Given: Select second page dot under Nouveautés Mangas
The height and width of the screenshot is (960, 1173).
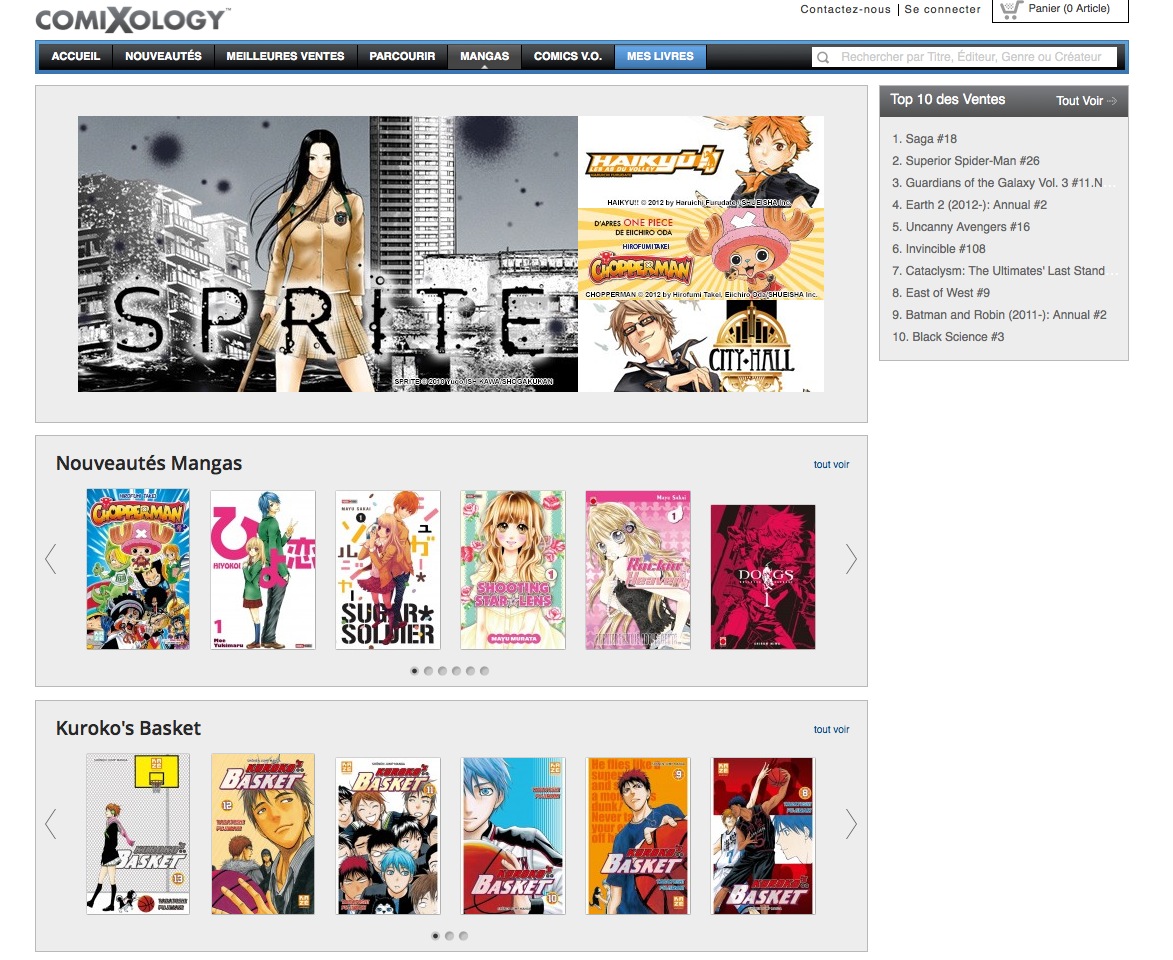Looking at the screenshot, I should (429, 671).
